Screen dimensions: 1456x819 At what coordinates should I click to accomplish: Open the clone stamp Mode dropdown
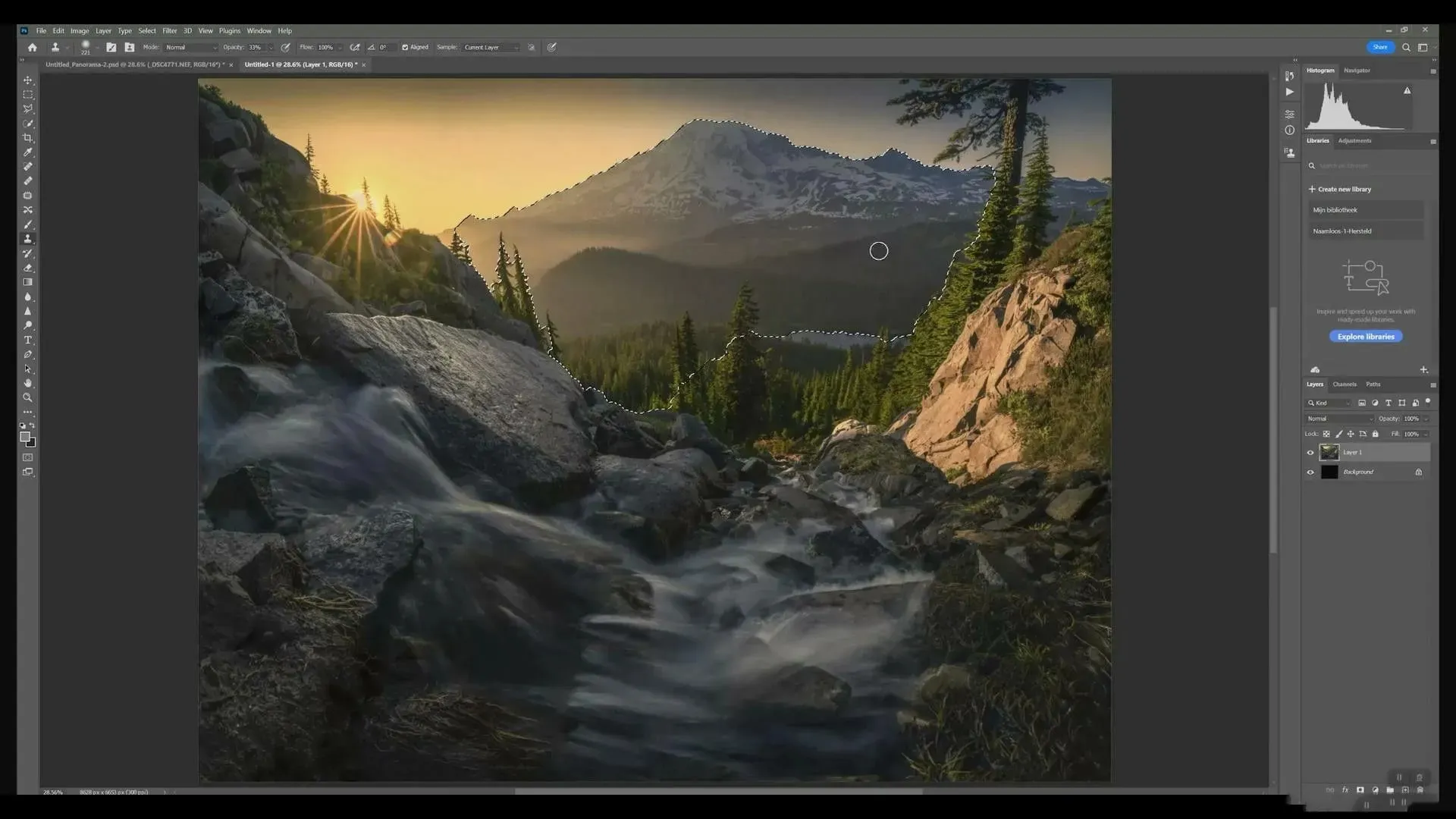pos(190,47)
